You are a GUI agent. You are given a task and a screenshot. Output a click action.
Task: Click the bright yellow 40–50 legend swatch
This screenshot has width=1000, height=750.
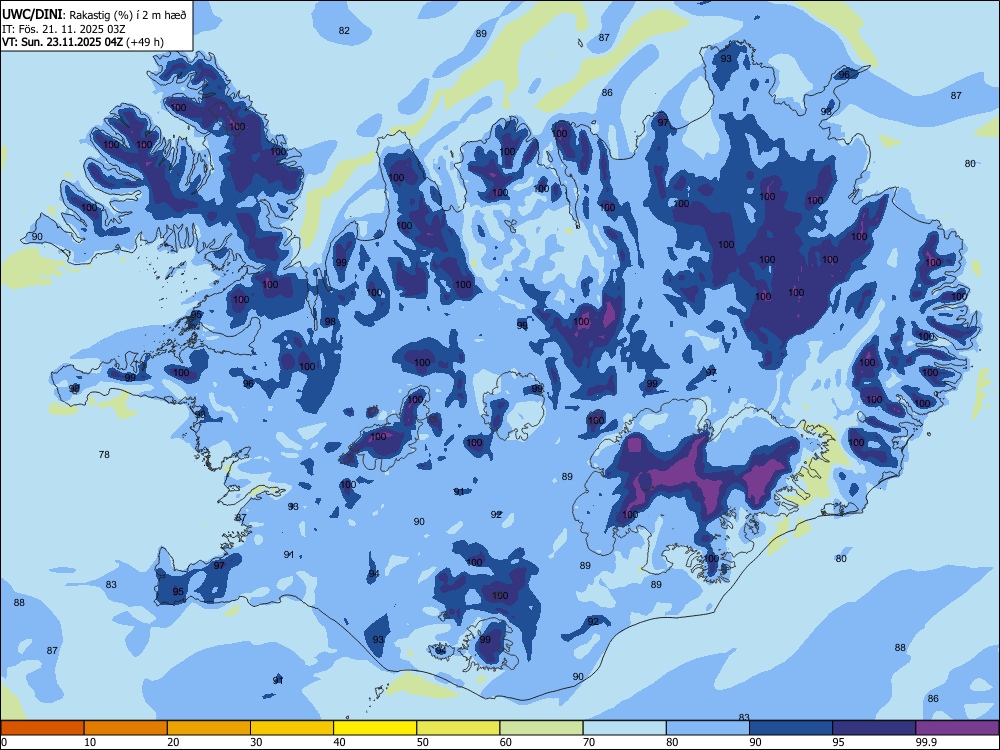point(375,728)
